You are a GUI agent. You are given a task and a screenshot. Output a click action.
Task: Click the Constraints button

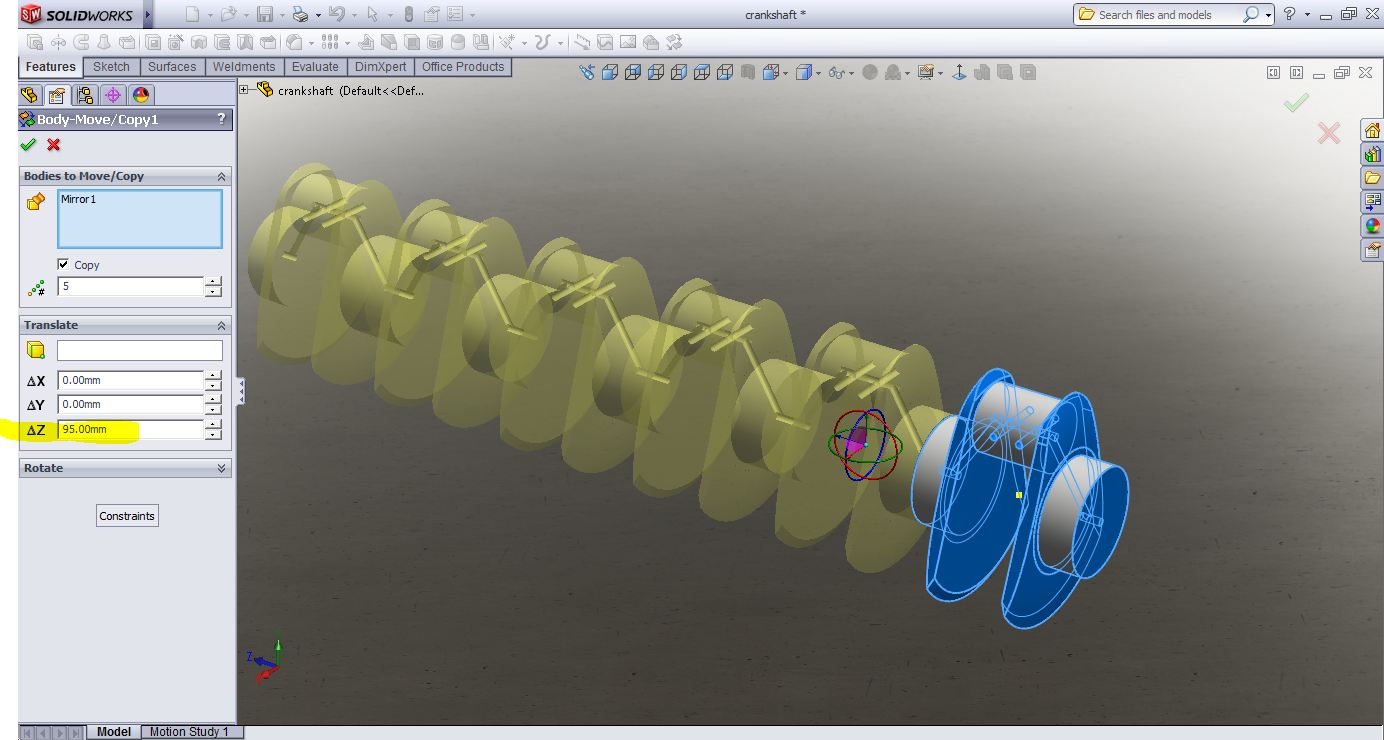126,515
